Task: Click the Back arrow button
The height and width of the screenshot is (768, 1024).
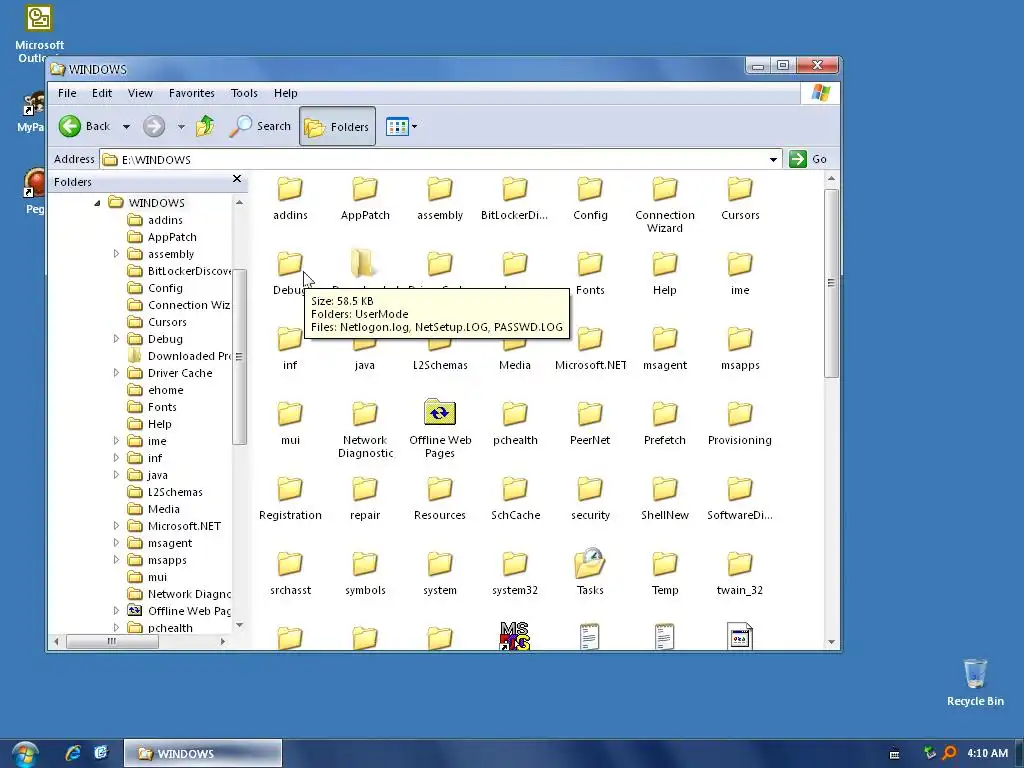Action: [70, 126]
